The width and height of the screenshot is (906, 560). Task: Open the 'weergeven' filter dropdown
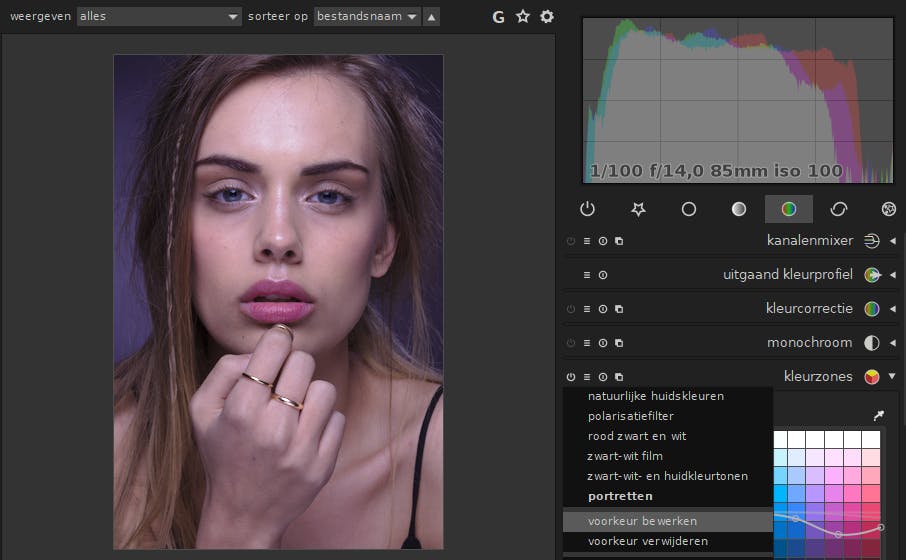(159, 17)
